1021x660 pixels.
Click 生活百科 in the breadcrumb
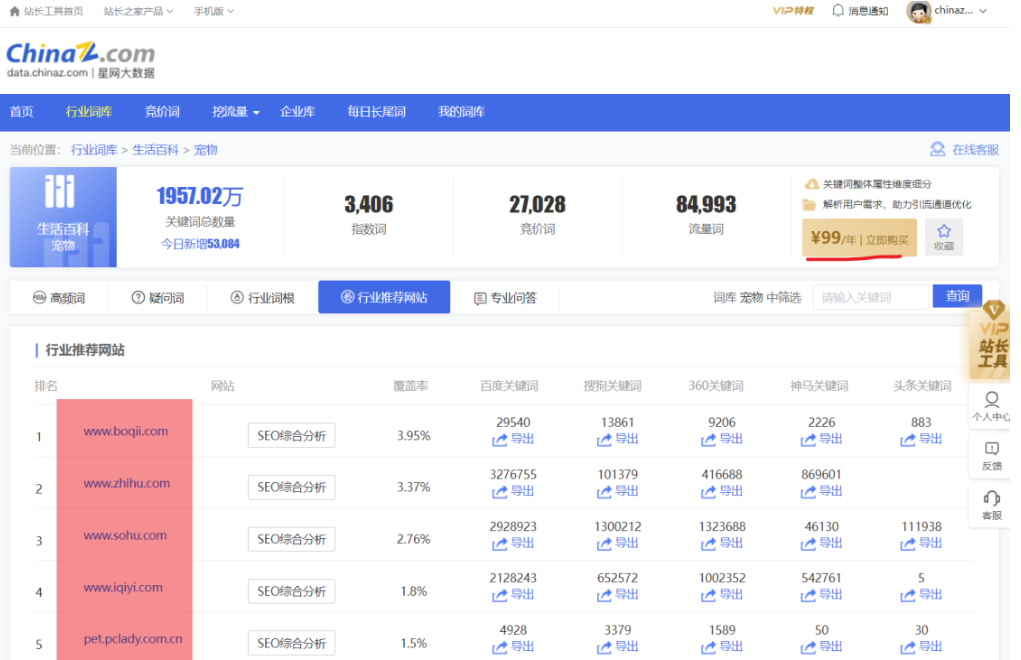(156, 150)
